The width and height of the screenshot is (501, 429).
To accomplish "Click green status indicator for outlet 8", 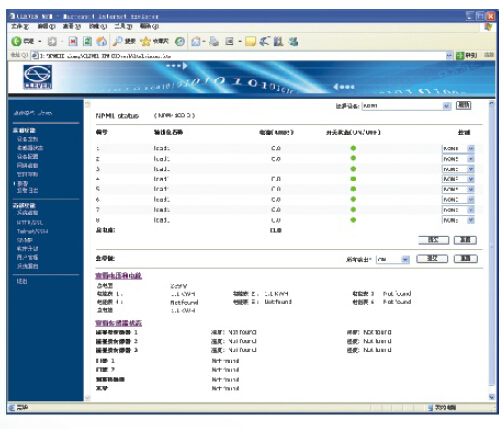I will tap(353, 220).
